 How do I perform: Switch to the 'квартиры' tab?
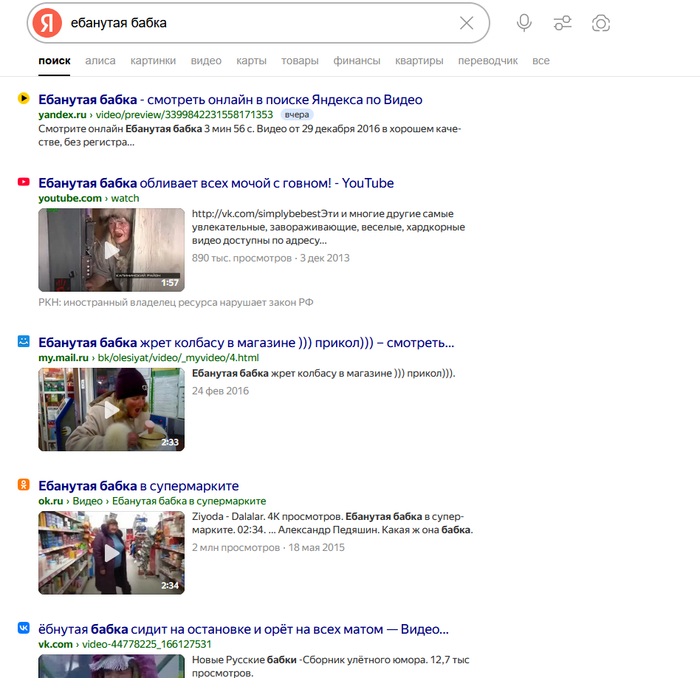[x=419, y=61]
